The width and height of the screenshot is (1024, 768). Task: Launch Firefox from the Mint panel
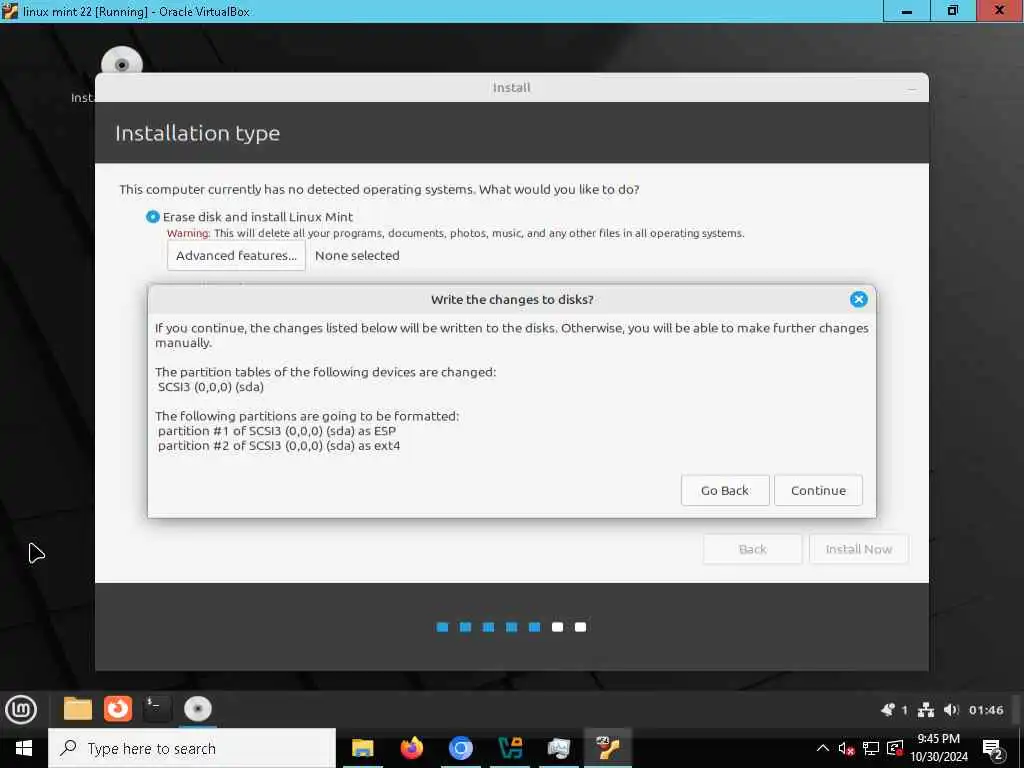click(x=118, y=709)
